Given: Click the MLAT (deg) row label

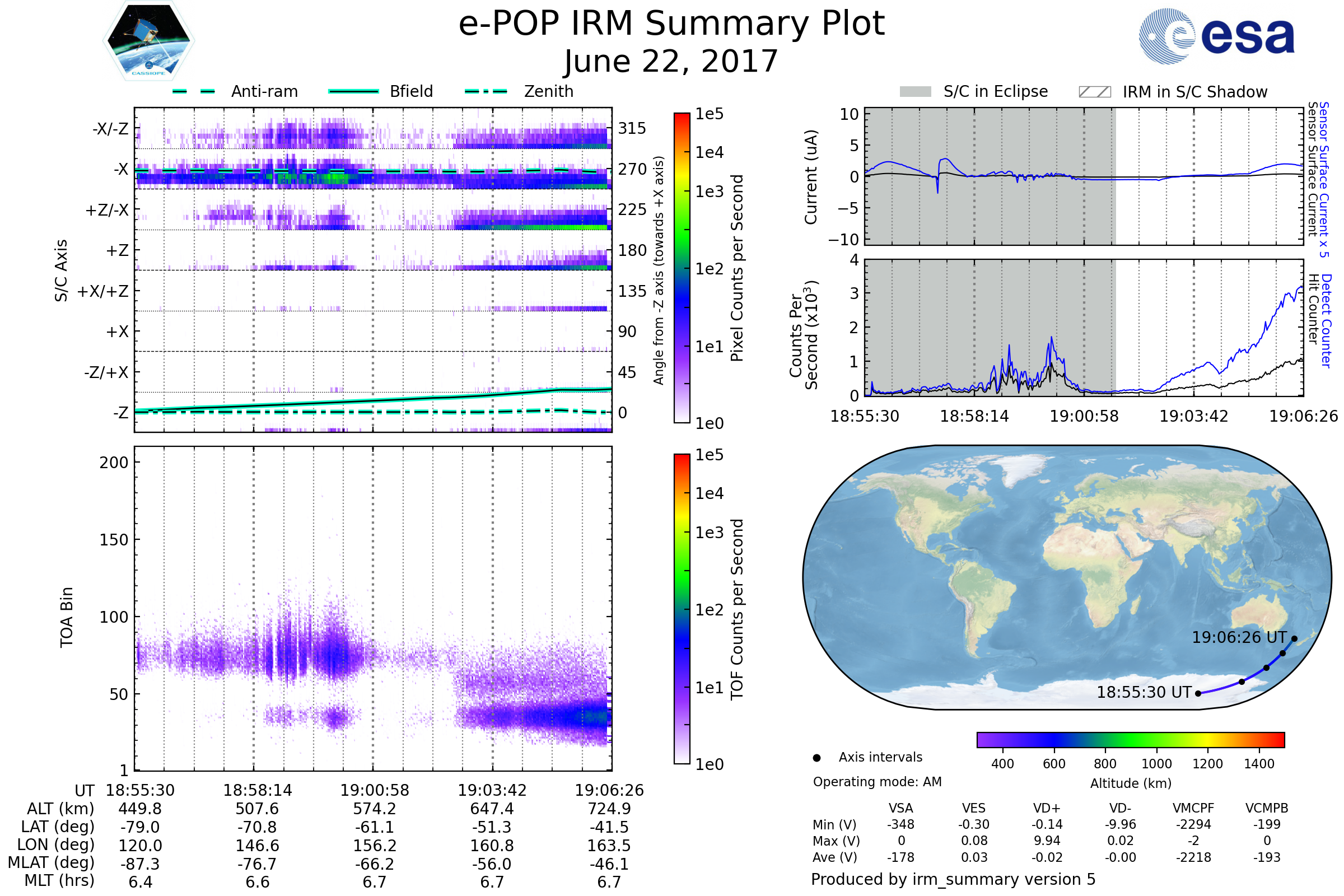Looking at the screenshot, I should [x=51, y=862].
